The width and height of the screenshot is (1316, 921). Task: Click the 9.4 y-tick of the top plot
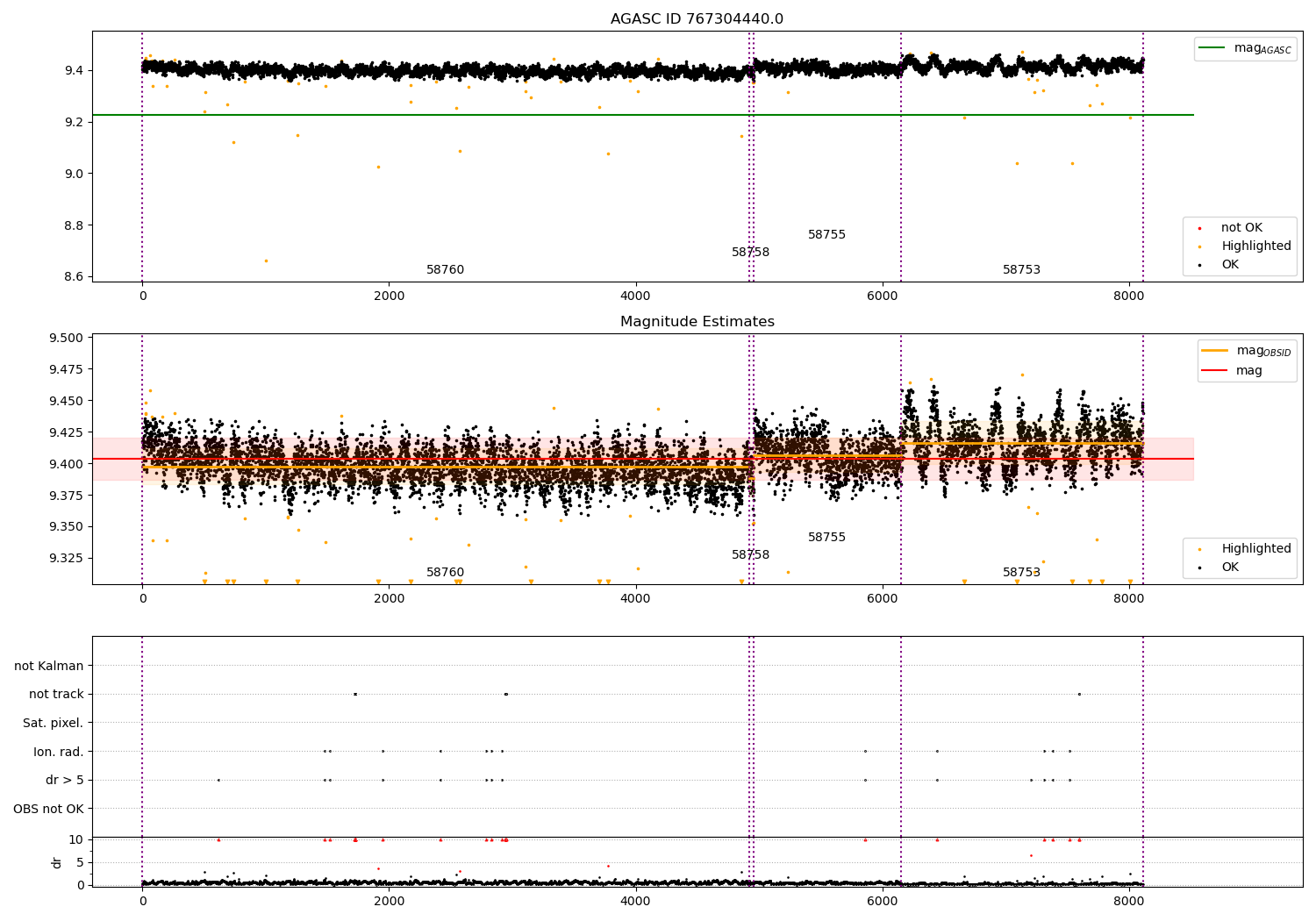pos(72,70)
